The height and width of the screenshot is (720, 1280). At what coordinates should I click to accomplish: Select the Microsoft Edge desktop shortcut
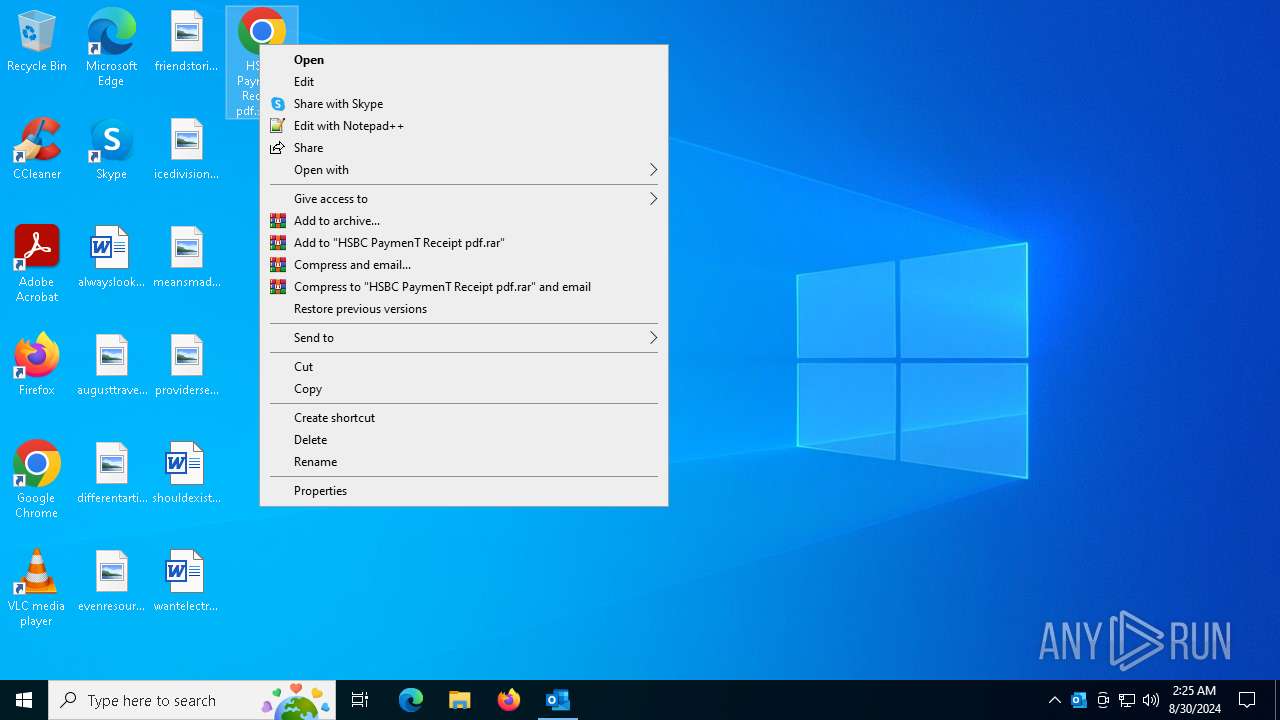(111, 48)
